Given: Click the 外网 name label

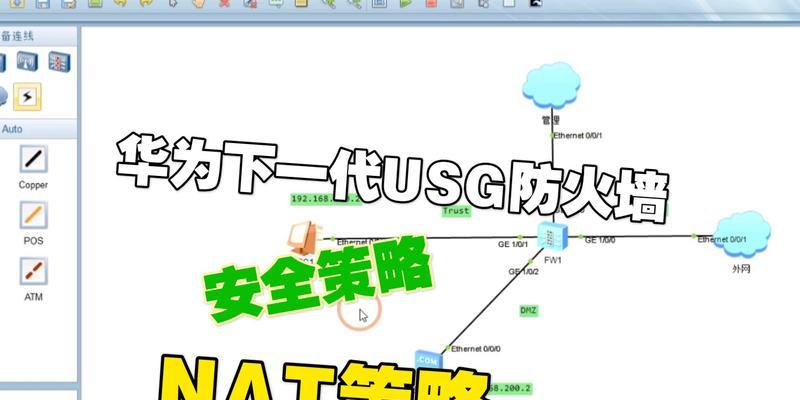Looking at the screenshot, I should coord(741,269).
